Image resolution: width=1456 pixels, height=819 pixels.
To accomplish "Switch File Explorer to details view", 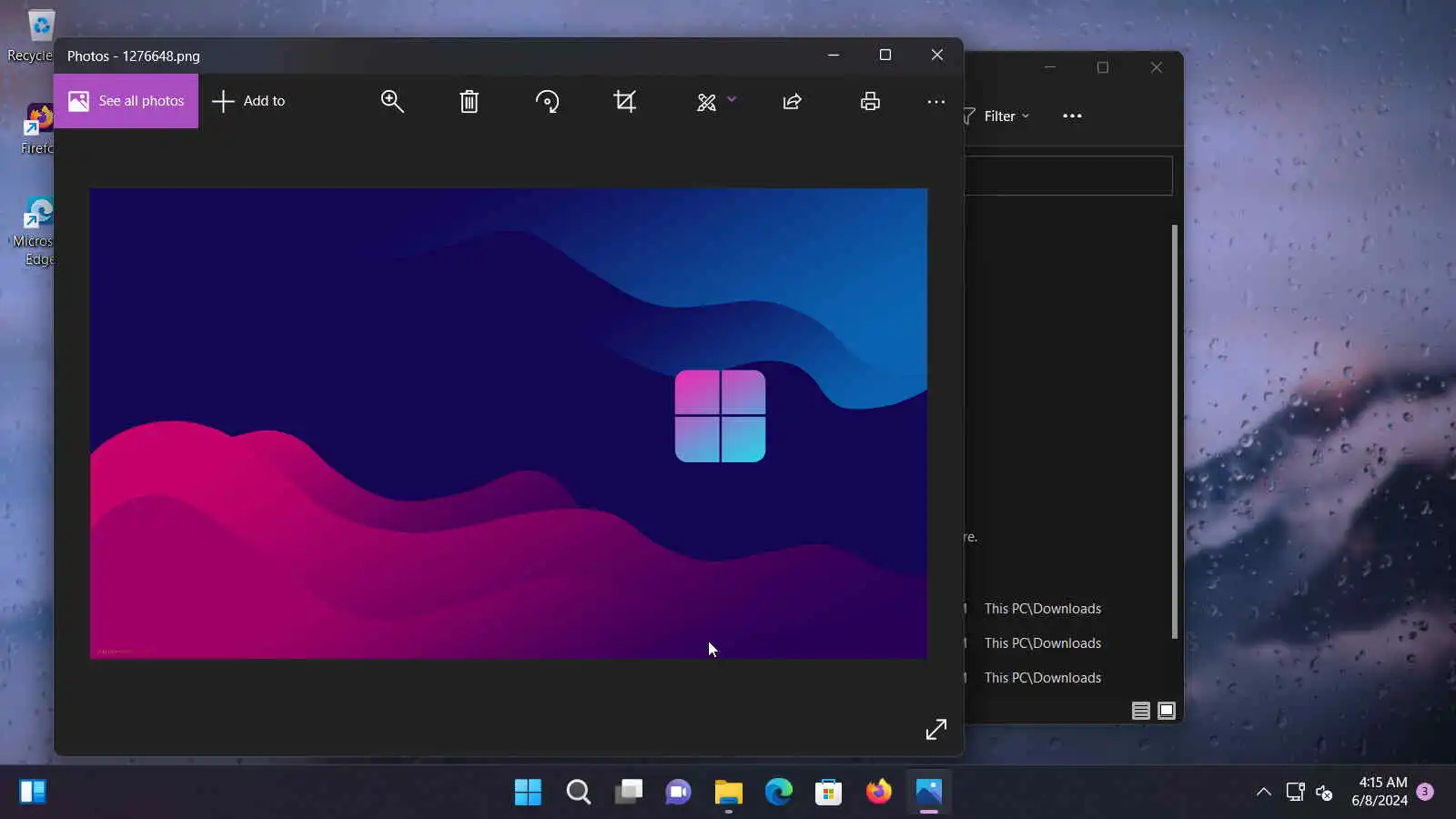I will 1140,711.
